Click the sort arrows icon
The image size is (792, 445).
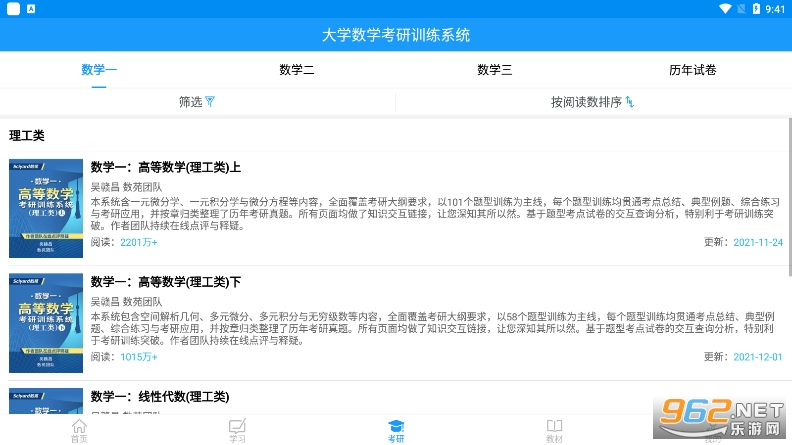point(630,102)
